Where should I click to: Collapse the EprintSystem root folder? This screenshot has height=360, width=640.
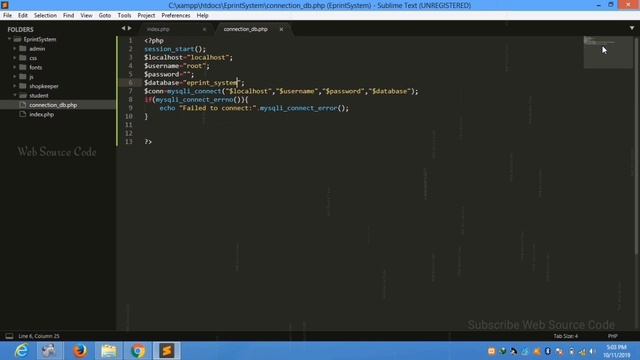click(x=9, y=39)
